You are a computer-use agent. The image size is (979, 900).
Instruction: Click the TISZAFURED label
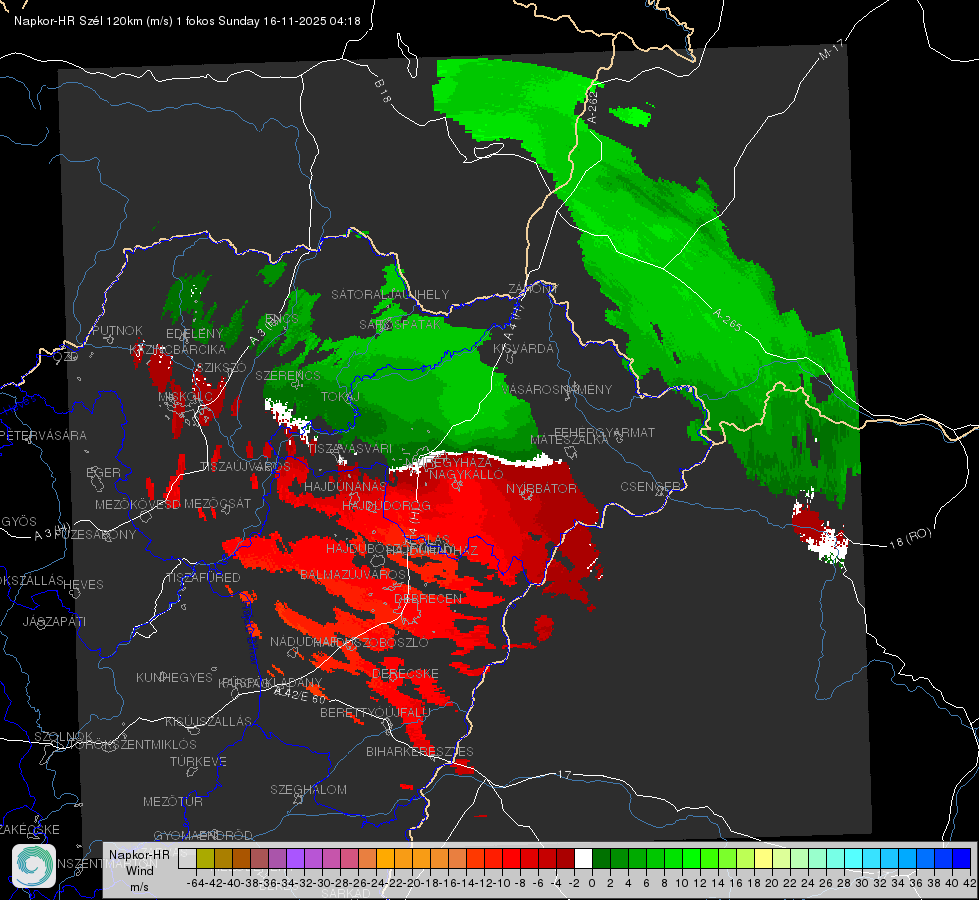[x=203, y=577]
